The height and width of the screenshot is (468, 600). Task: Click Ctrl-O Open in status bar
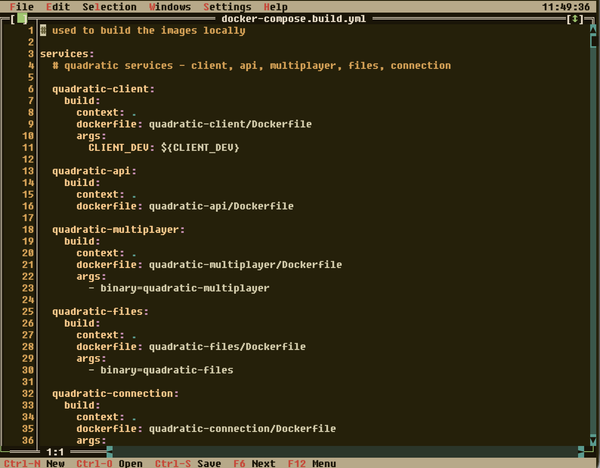tap(109, 463)
